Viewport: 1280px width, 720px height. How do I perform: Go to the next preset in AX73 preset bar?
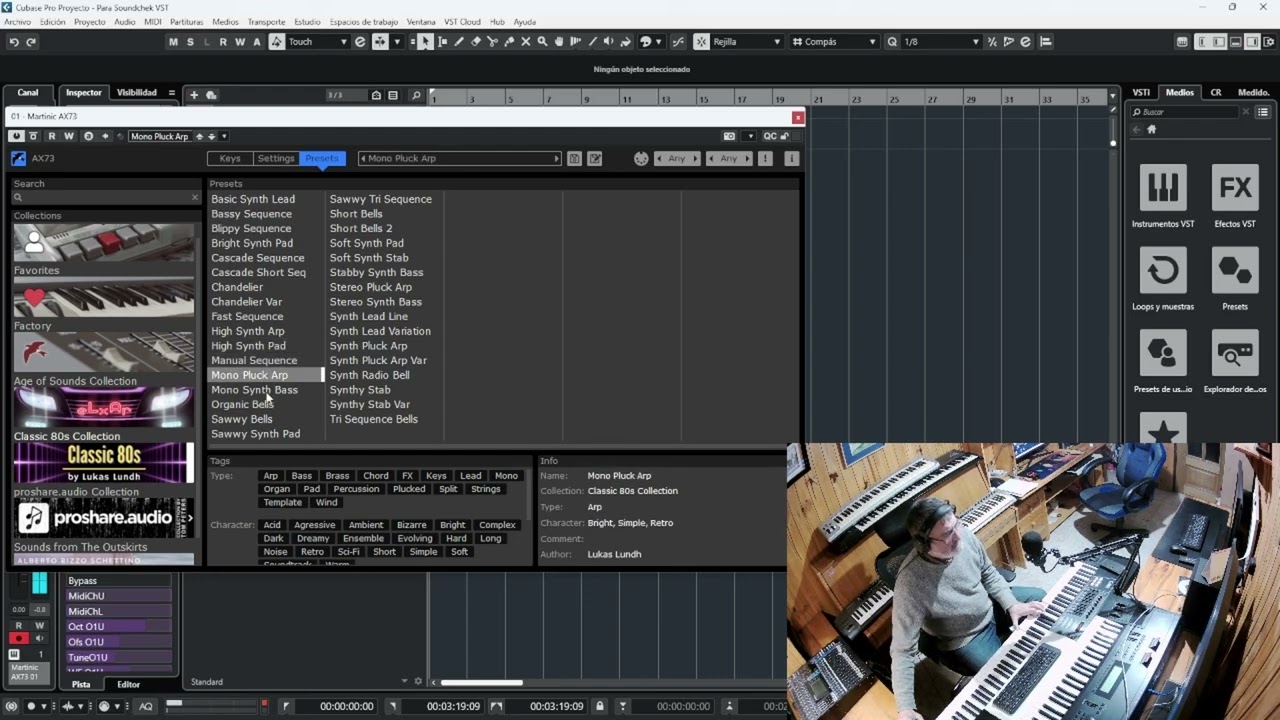557,158
